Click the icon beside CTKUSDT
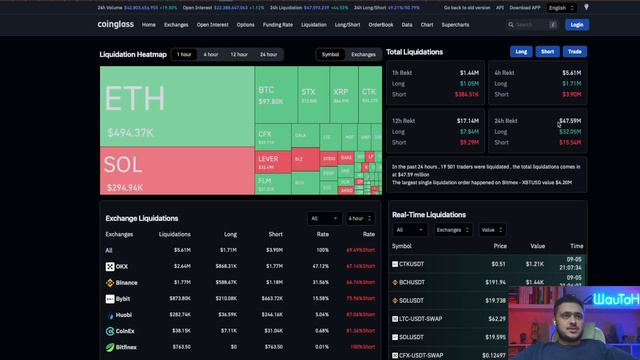 click(395, 264)
